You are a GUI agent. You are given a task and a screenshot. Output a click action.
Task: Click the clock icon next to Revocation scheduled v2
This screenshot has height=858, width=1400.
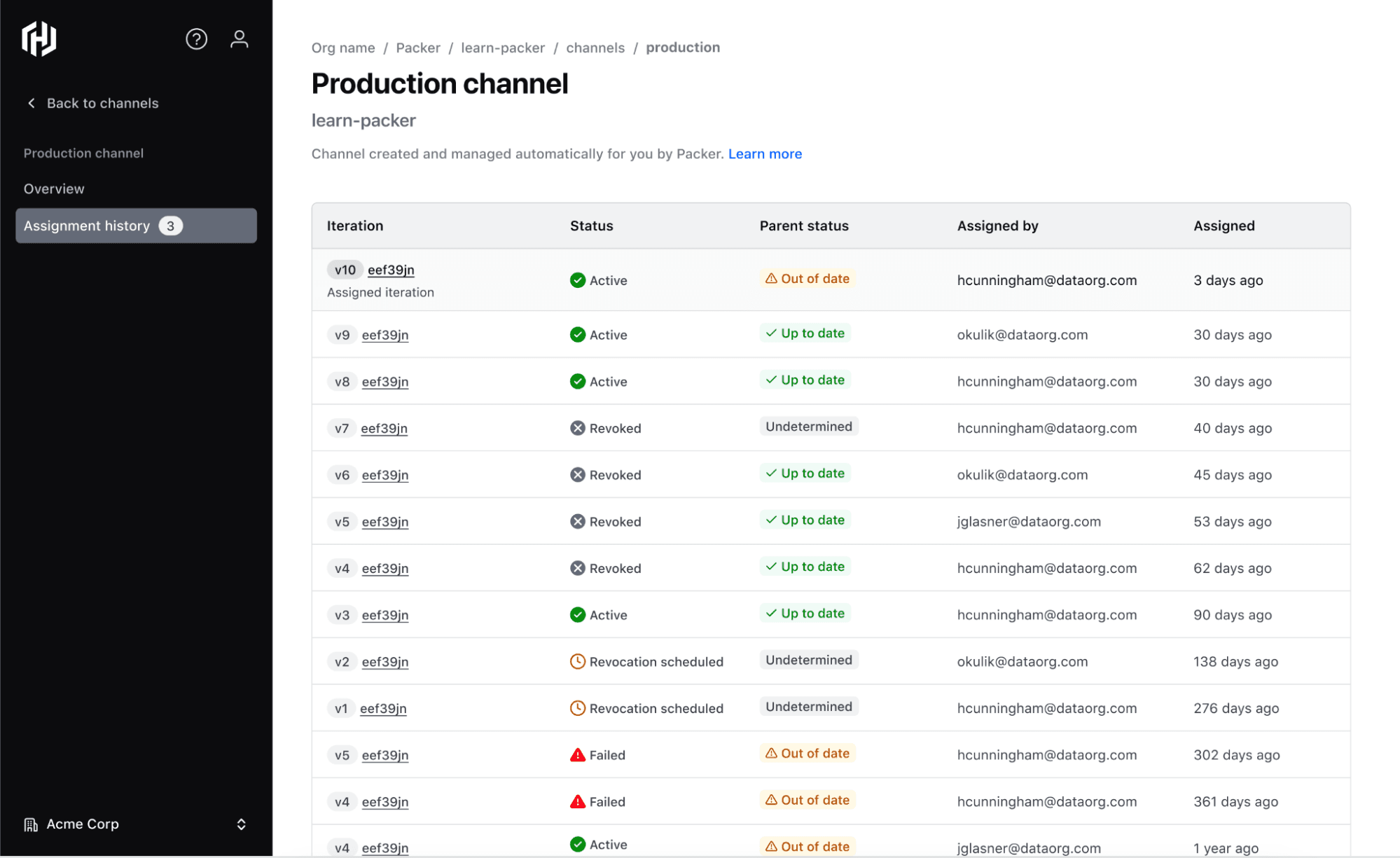click(x=576, y=660)
